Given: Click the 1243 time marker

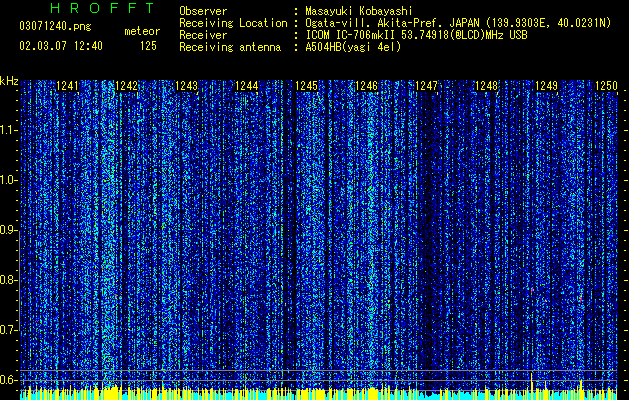Looking at the screenshot, I should point(187,86).
